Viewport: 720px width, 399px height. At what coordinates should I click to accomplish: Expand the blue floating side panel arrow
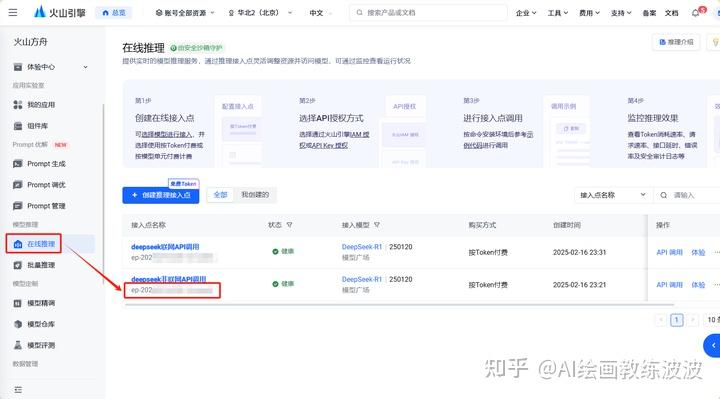coord(713,345)
